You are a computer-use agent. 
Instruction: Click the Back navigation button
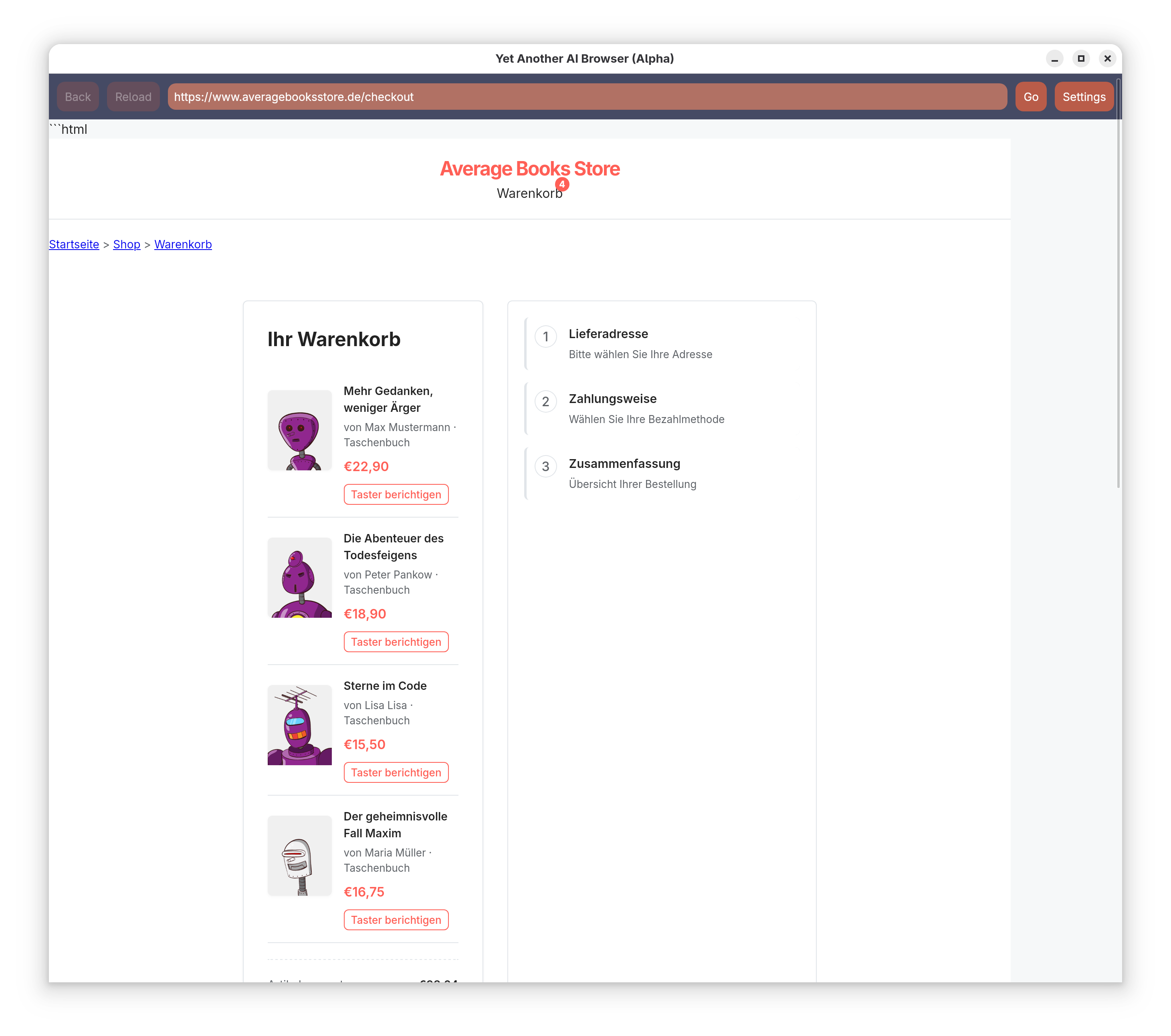click(78, 96)
